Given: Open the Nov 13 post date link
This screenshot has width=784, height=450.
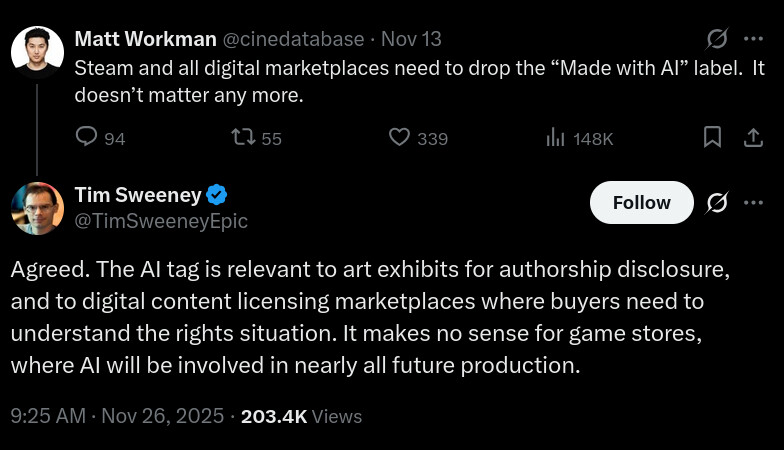Looking at the screenshot, I should (412, 39).
